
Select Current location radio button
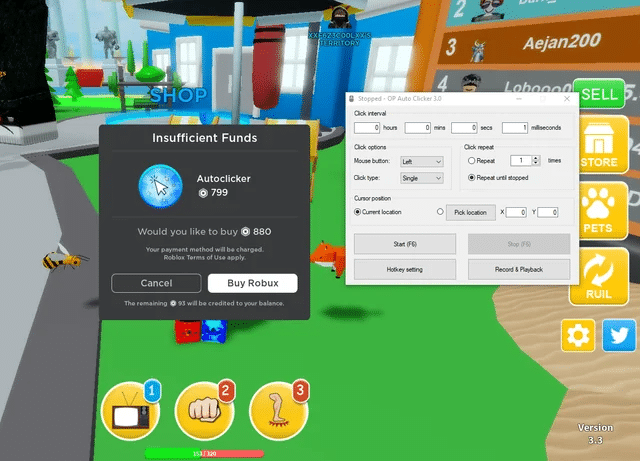coord(358,212)
